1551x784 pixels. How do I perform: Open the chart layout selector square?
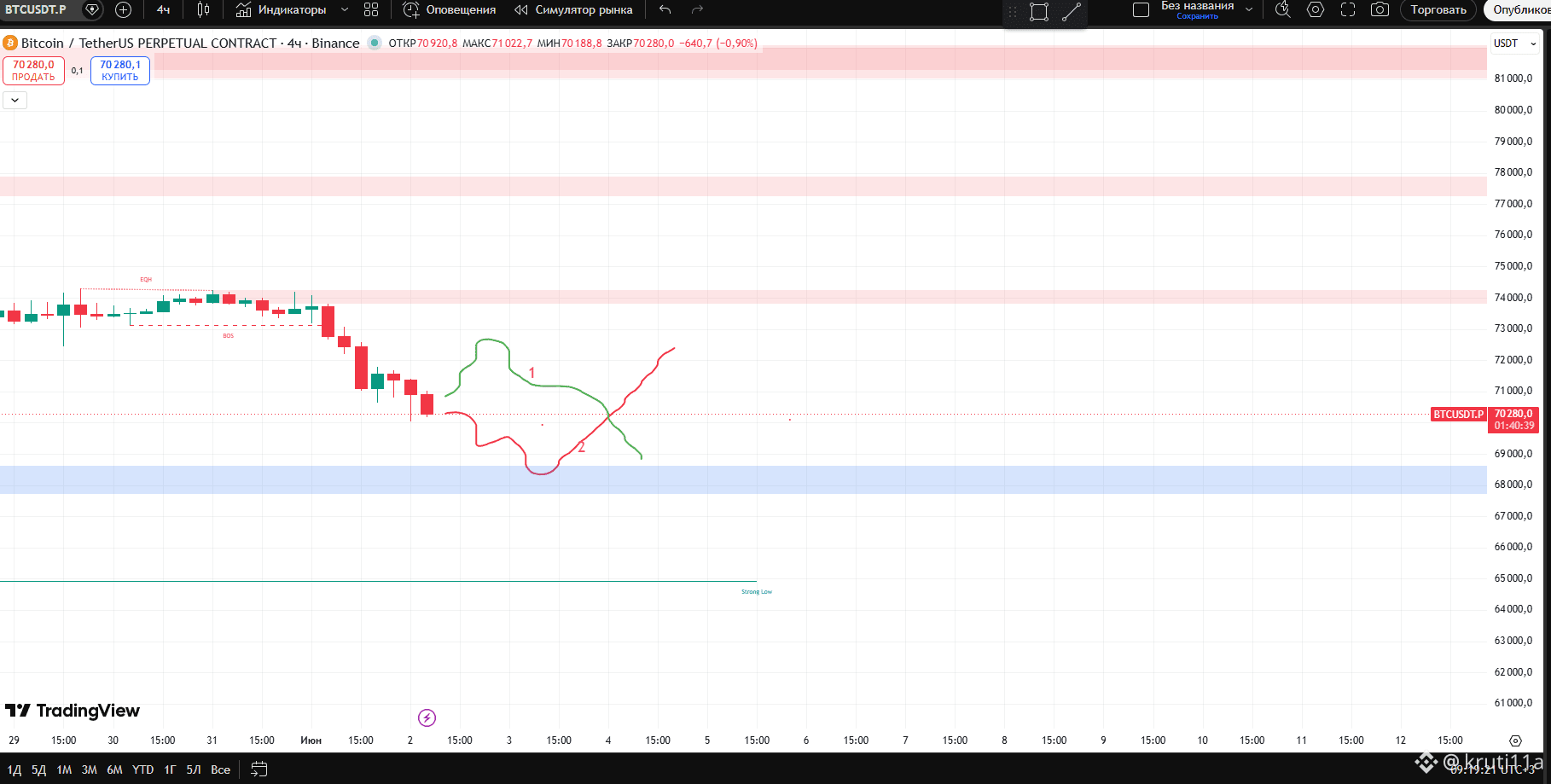point(1141,9)
